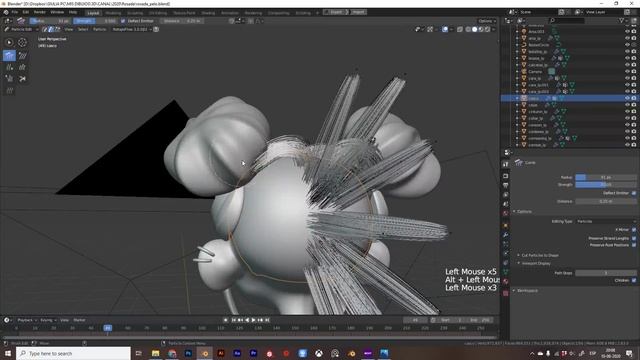Image resolution: width=640 pixels, height=360 pixels.
Task: Play the animation in timeline
Action: click(253, 320)
